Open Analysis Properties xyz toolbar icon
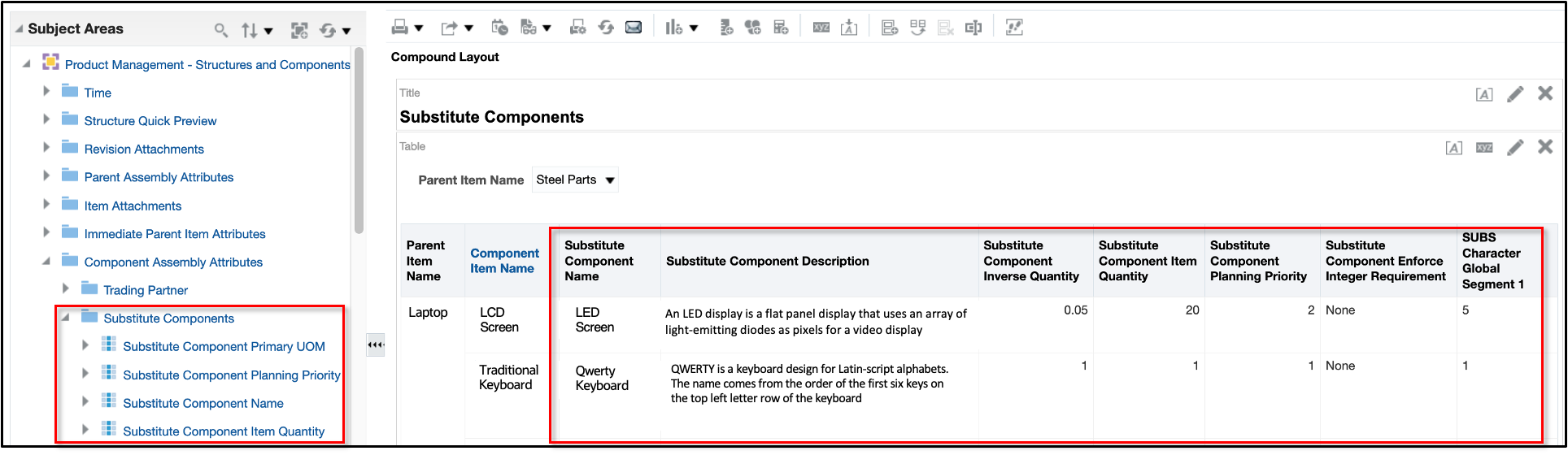1568x455 pixels. click(x=821, y=28)
